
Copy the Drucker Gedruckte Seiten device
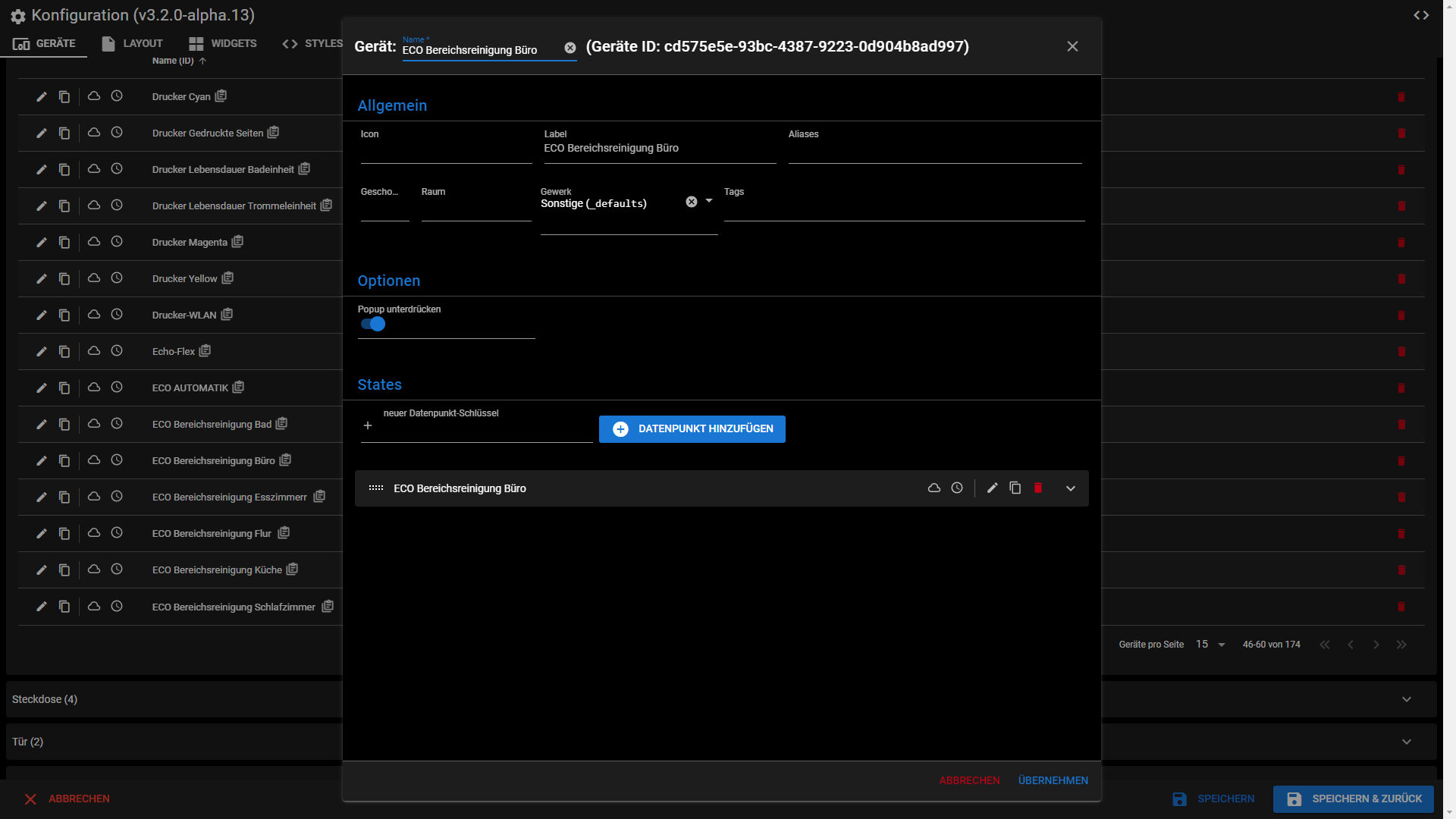click(x=64, y=133)
